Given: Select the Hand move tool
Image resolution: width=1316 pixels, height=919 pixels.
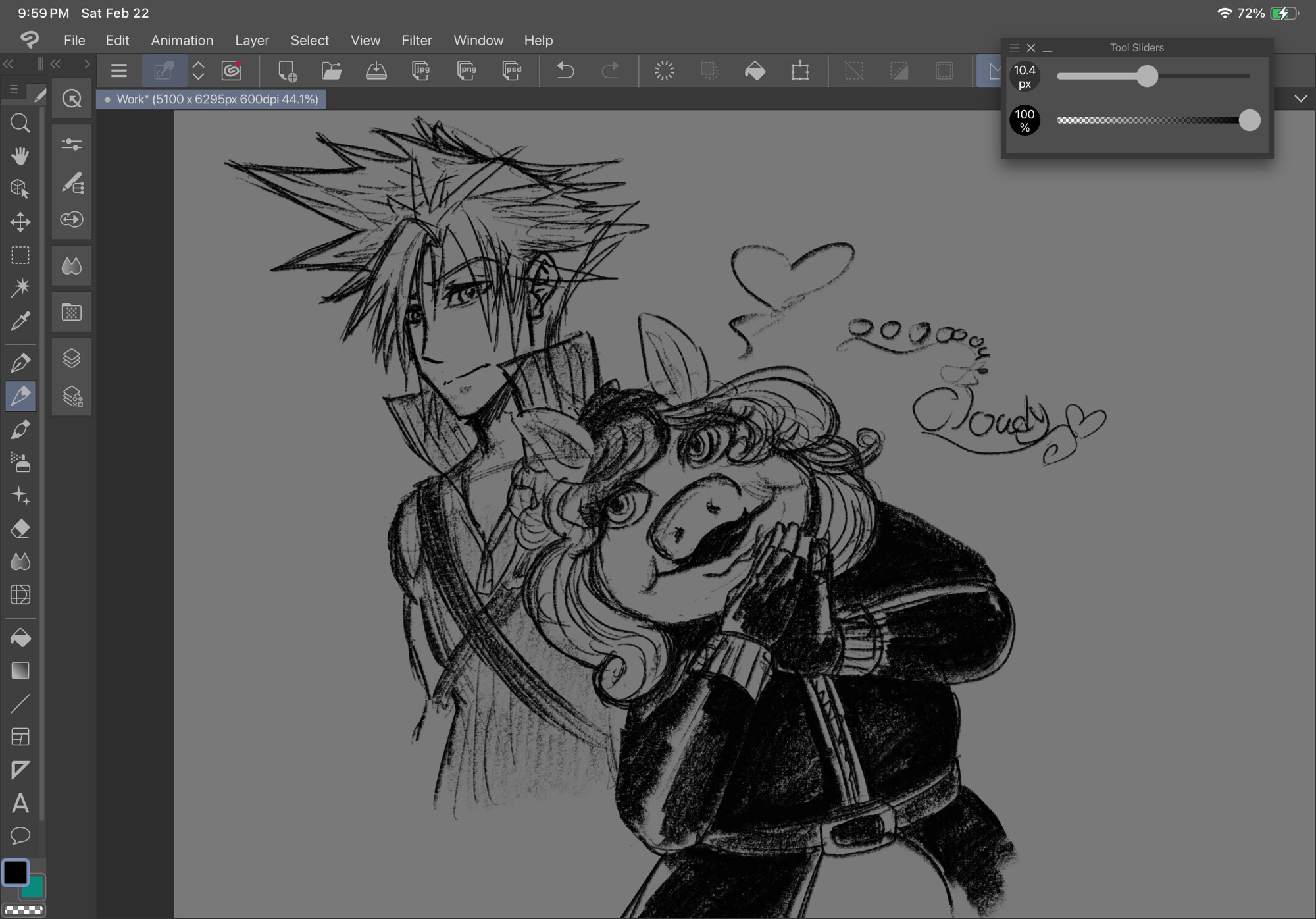Looking at the screenshot, I should click(x=20, y=156).
